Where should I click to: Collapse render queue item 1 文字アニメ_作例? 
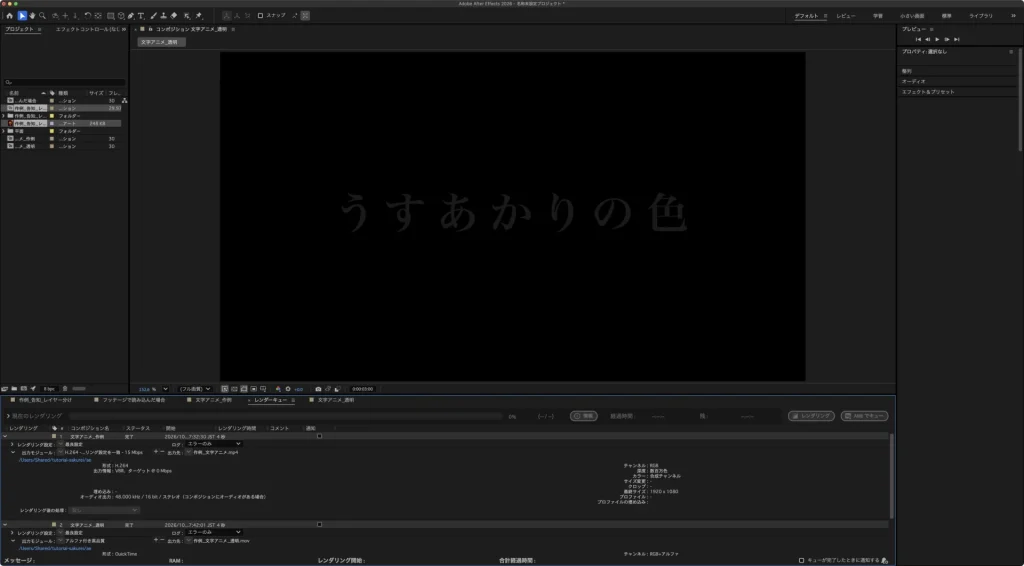(x=5, y=436)
